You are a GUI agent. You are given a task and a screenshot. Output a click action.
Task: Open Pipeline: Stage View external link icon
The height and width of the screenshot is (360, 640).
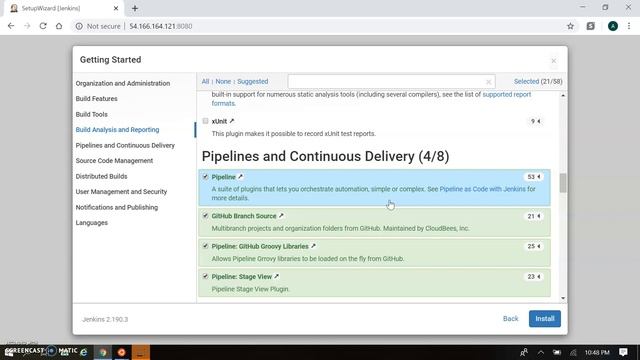277,276
